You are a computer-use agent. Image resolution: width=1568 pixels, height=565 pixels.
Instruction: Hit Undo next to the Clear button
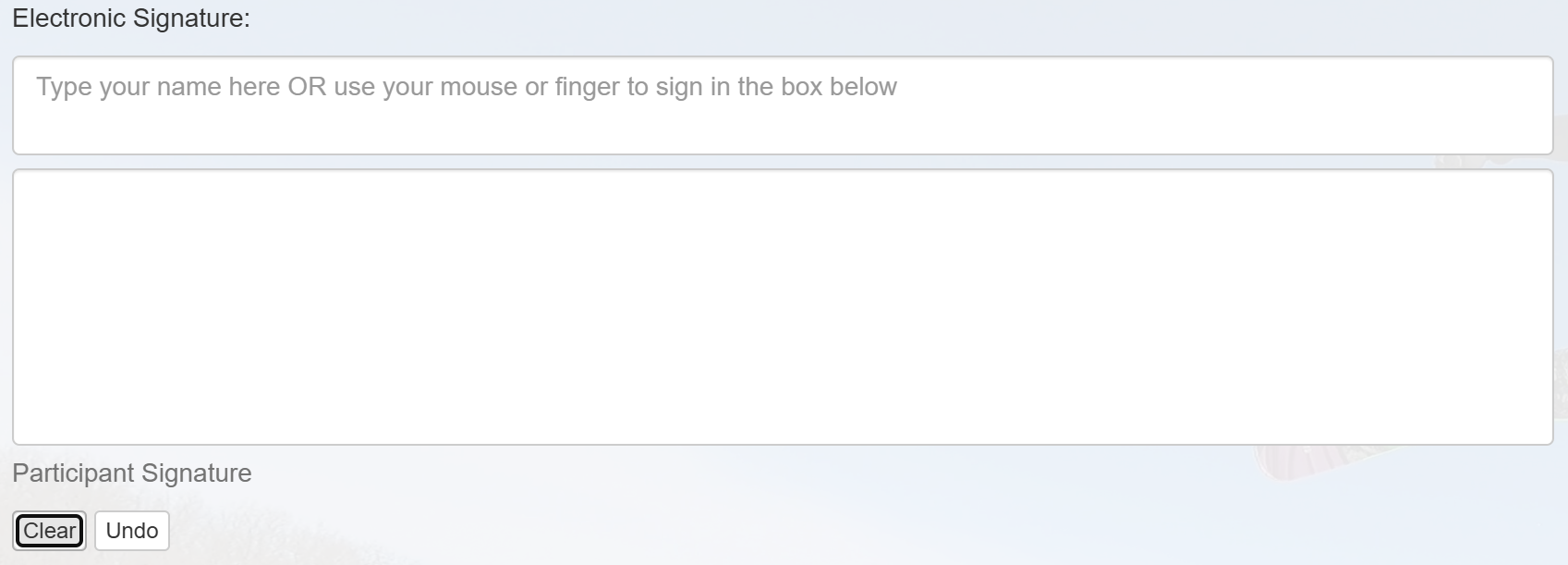[132, 531]
